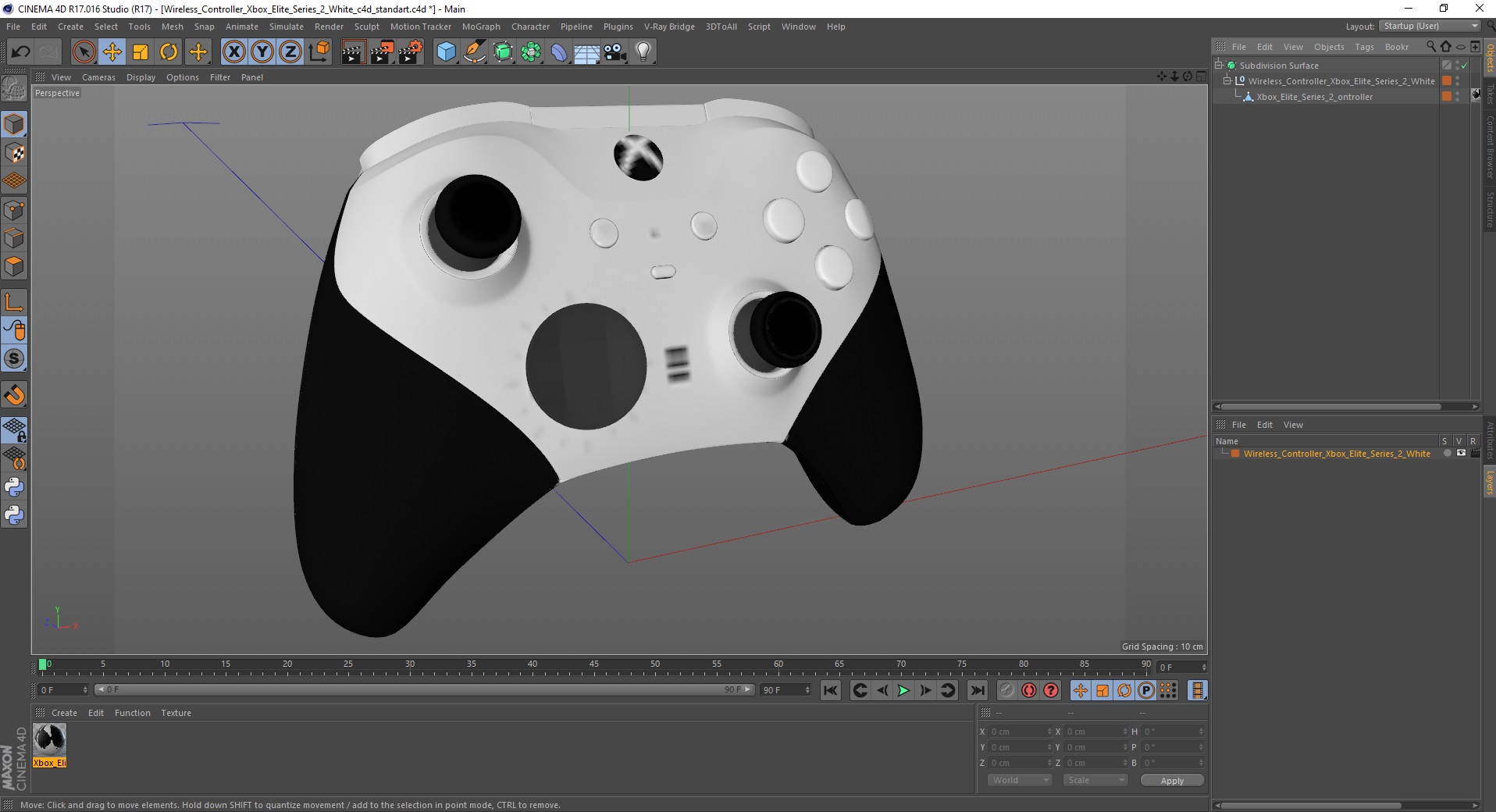The width and height of the screenshot is (1496, 812).
Task: Select the Live Selection tool
Action: coord(84,52)
